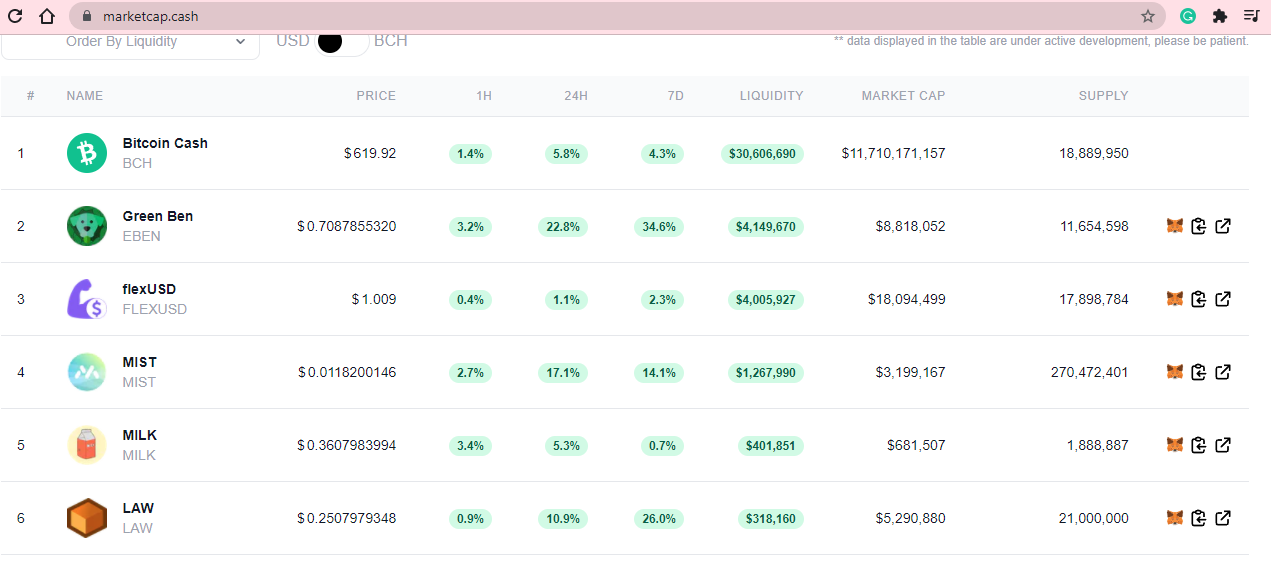
Task: Open the Green Ben token name link
Action: [x=158, y=216]
